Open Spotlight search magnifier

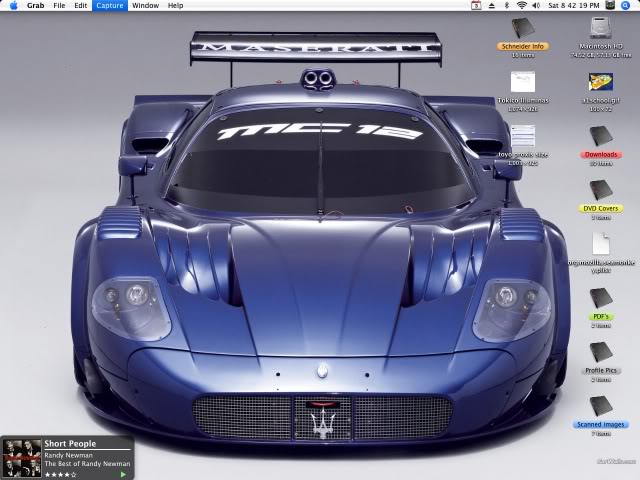tap(626, 6)
